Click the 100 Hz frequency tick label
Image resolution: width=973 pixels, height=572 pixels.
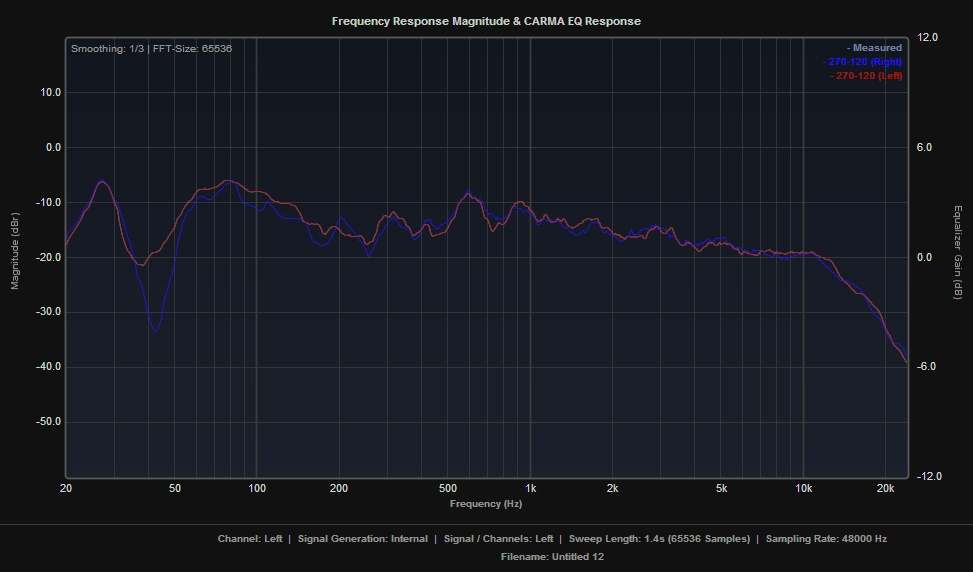click(257, 488)
